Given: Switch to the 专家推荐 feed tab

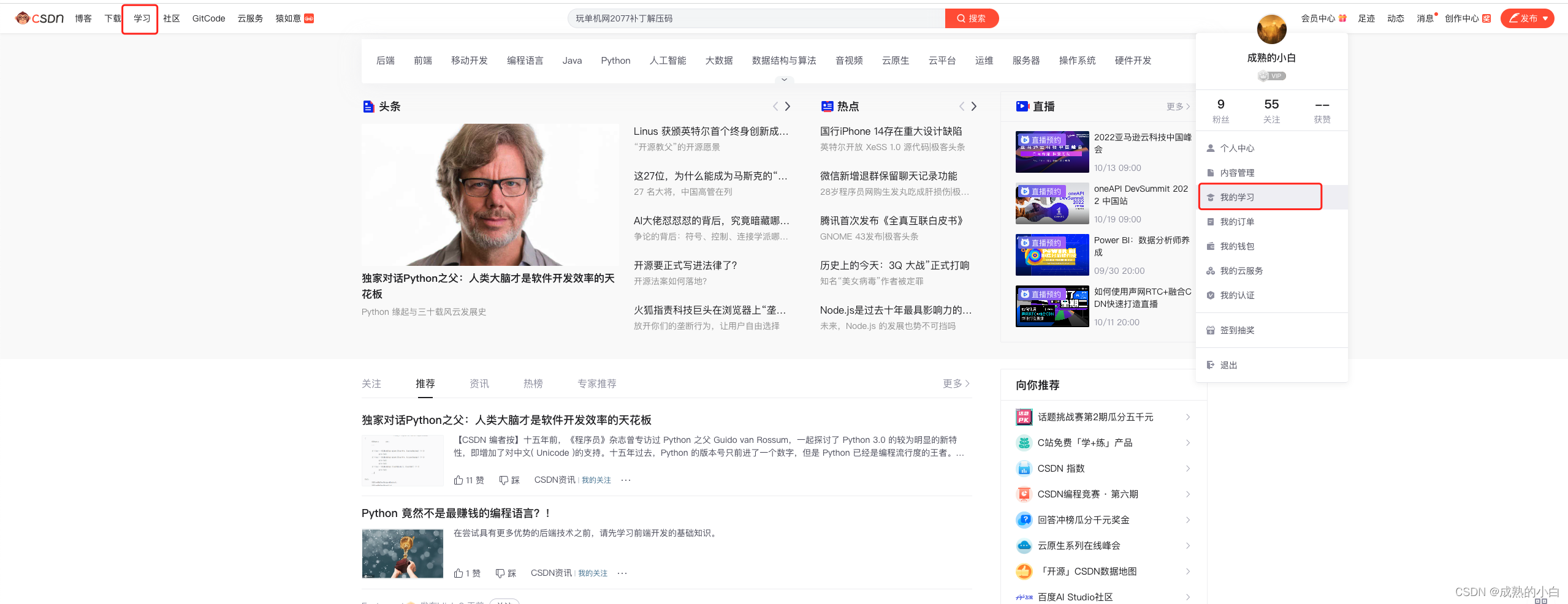Looking at the screenshot, I should pyautogui.click(x=597, y=383).
